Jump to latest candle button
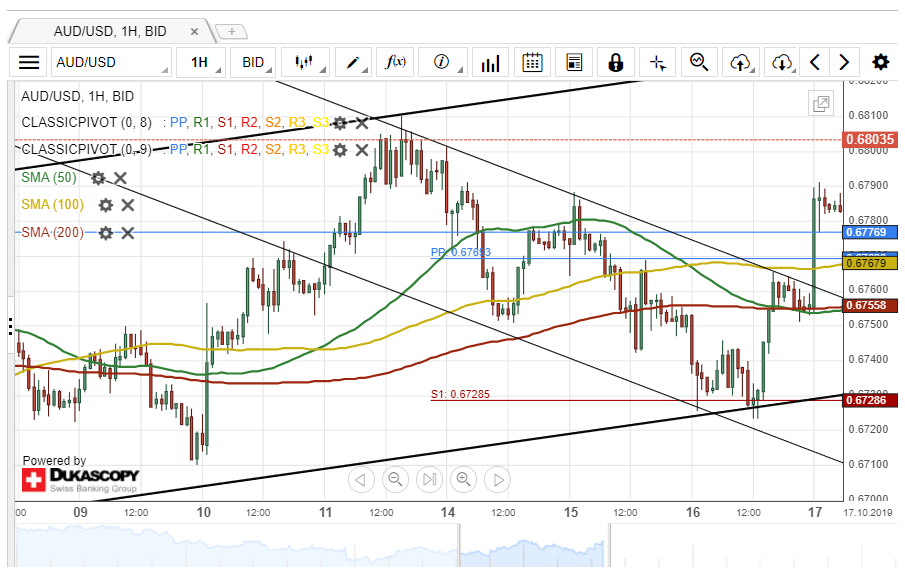The width and height of the screenshot is (905, 573). point(429,480)
